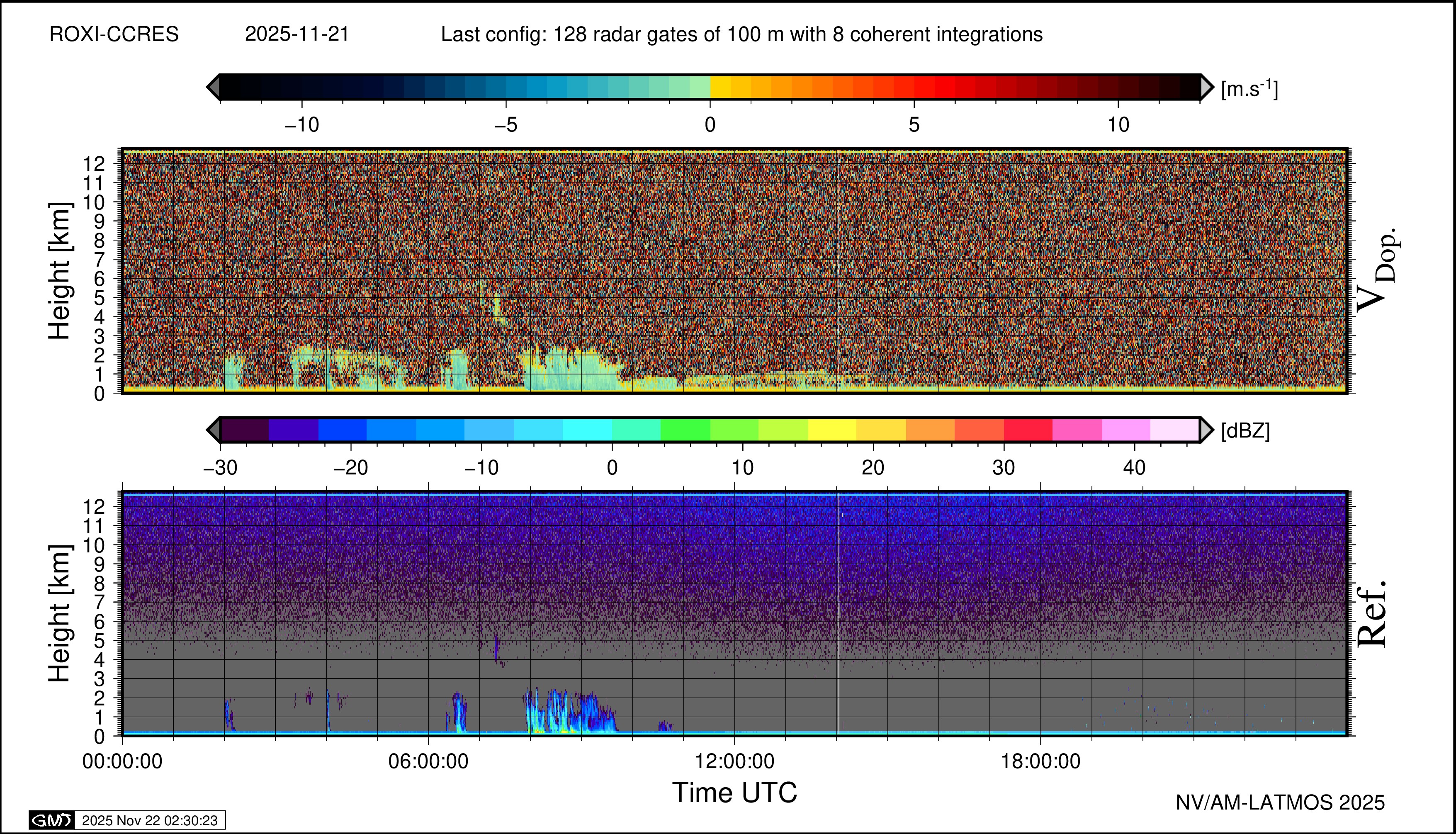This screenshot has width=1456, height=834.
Task: Click the Ref. panel label
Action: click(x=1372, y=614)
